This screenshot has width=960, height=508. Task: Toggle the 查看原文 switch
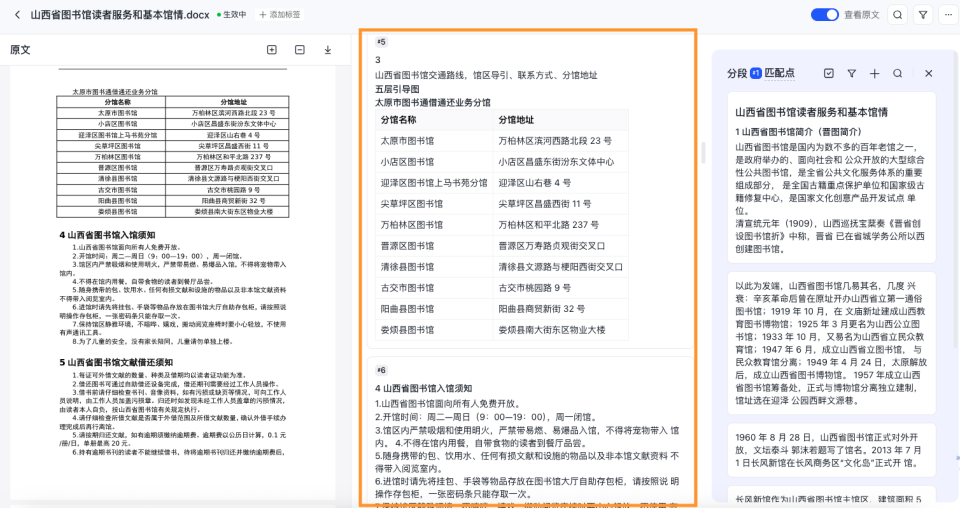(824, 15)
